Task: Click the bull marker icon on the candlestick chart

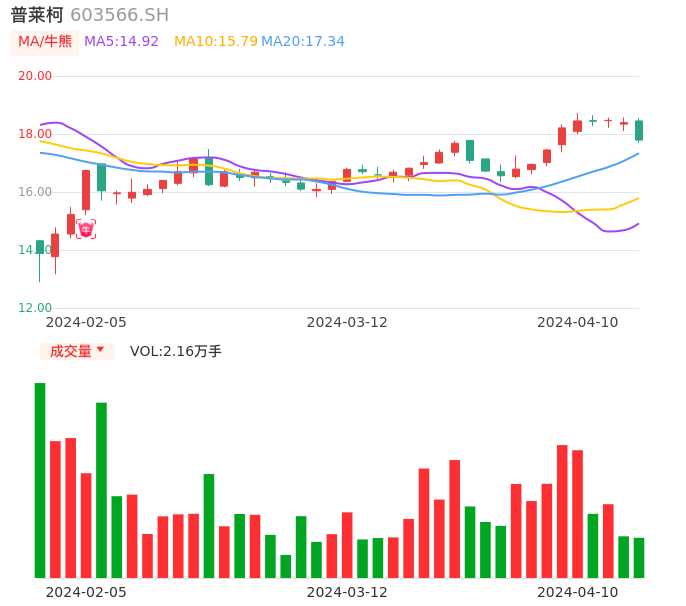Action: [86, 229]
